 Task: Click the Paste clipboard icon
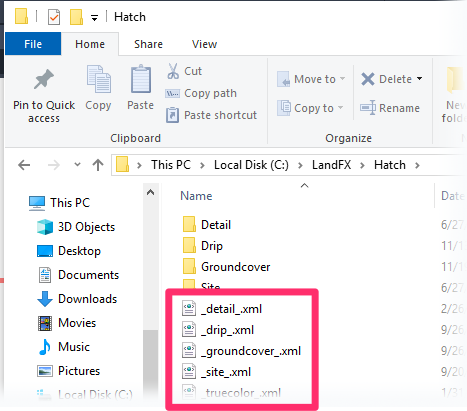pyautogui.click(x=141, y=79)
